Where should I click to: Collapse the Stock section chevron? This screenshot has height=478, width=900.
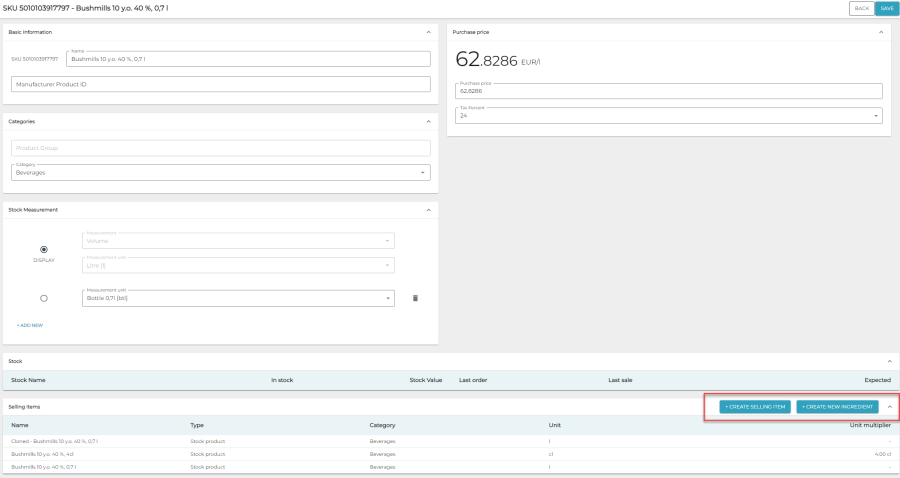pyautogui.click(x=889, y=361)
